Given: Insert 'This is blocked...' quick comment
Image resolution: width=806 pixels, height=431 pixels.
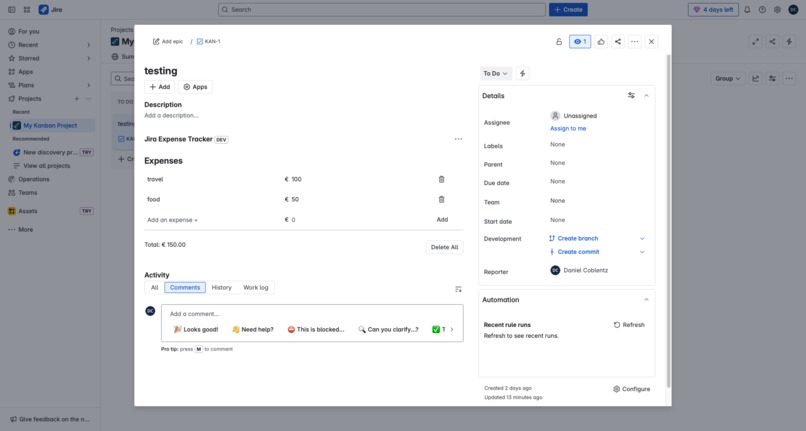Looking at the screenshot, I should 316,330.
